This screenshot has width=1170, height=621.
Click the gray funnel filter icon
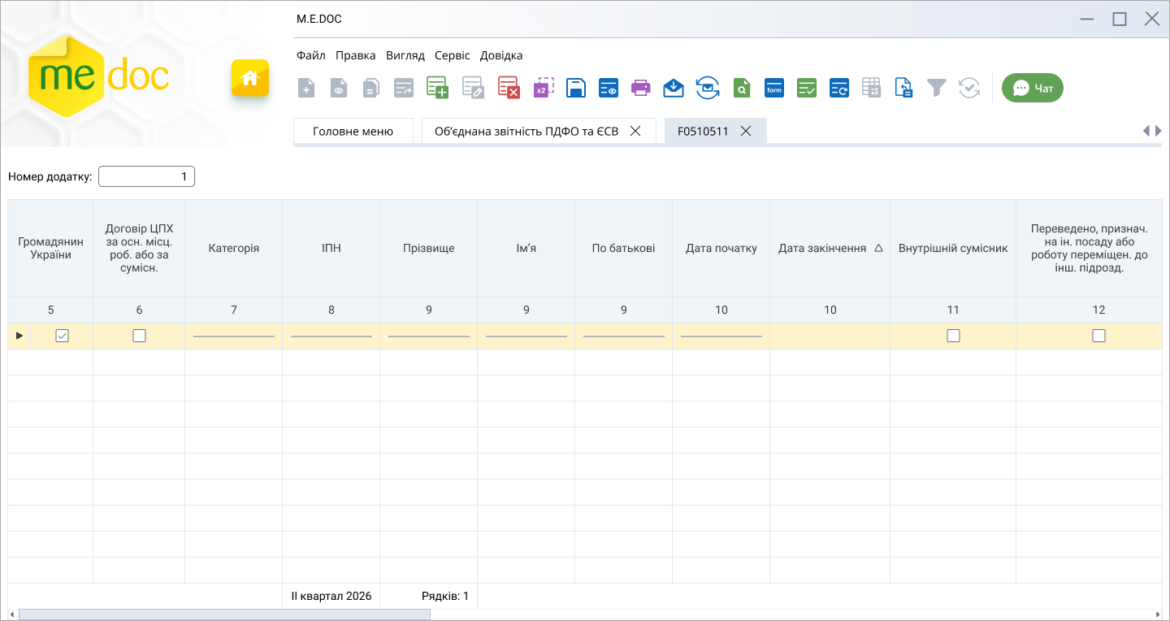click(936, 88)
